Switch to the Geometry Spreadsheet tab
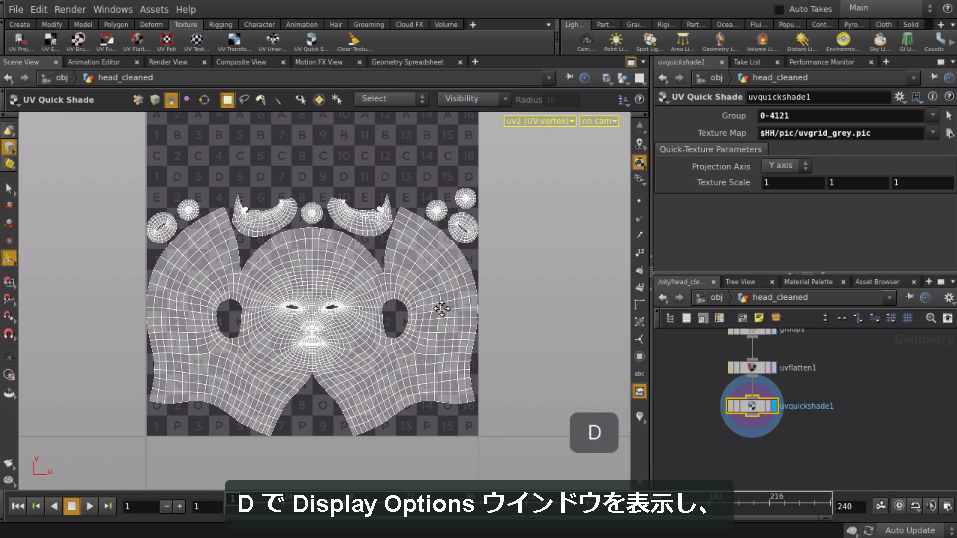Viewport: 957px width, 538px height. [x=407, y=62]
